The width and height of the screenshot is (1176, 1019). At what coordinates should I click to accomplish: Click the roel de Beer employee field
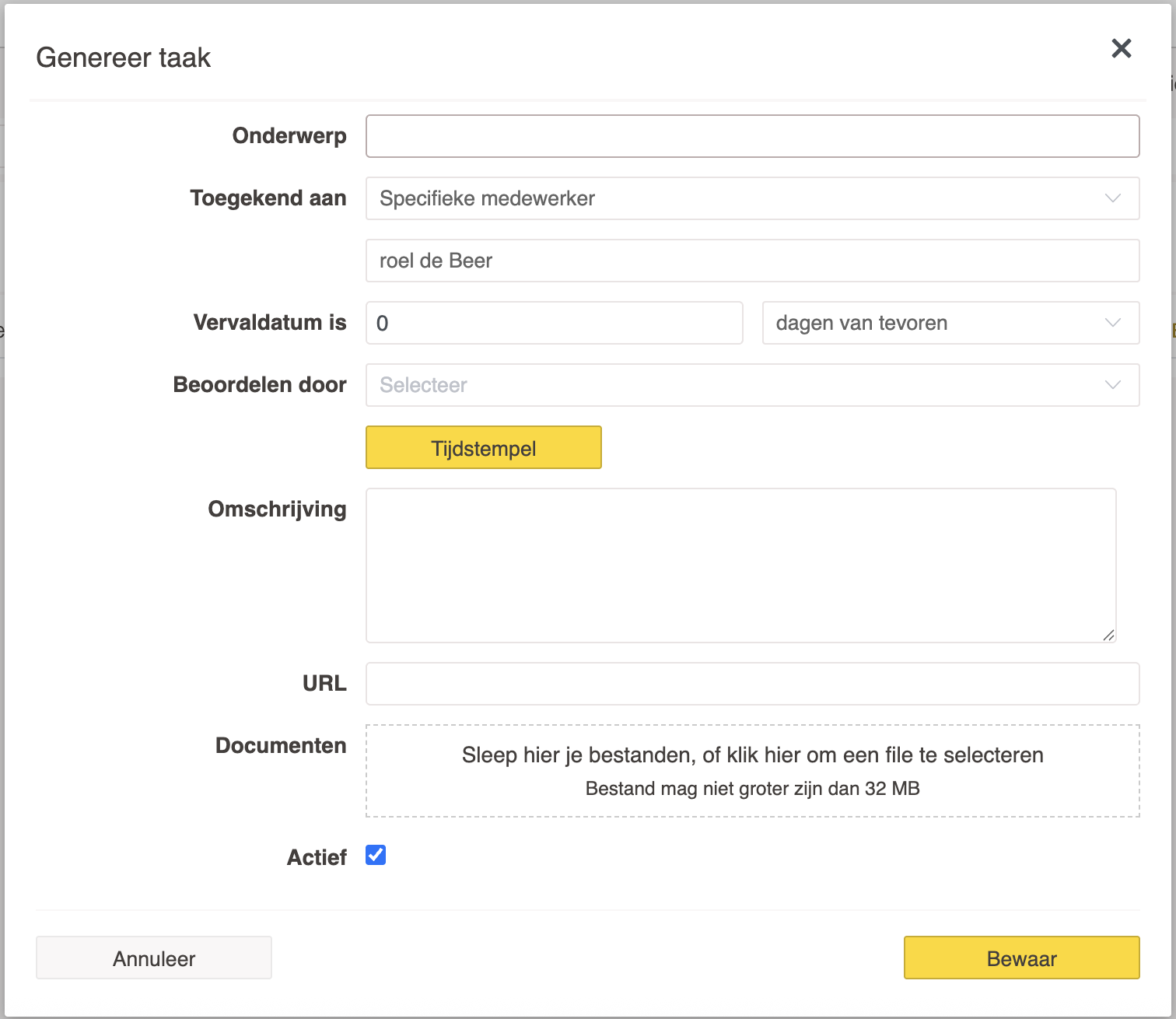pos(752,261)
